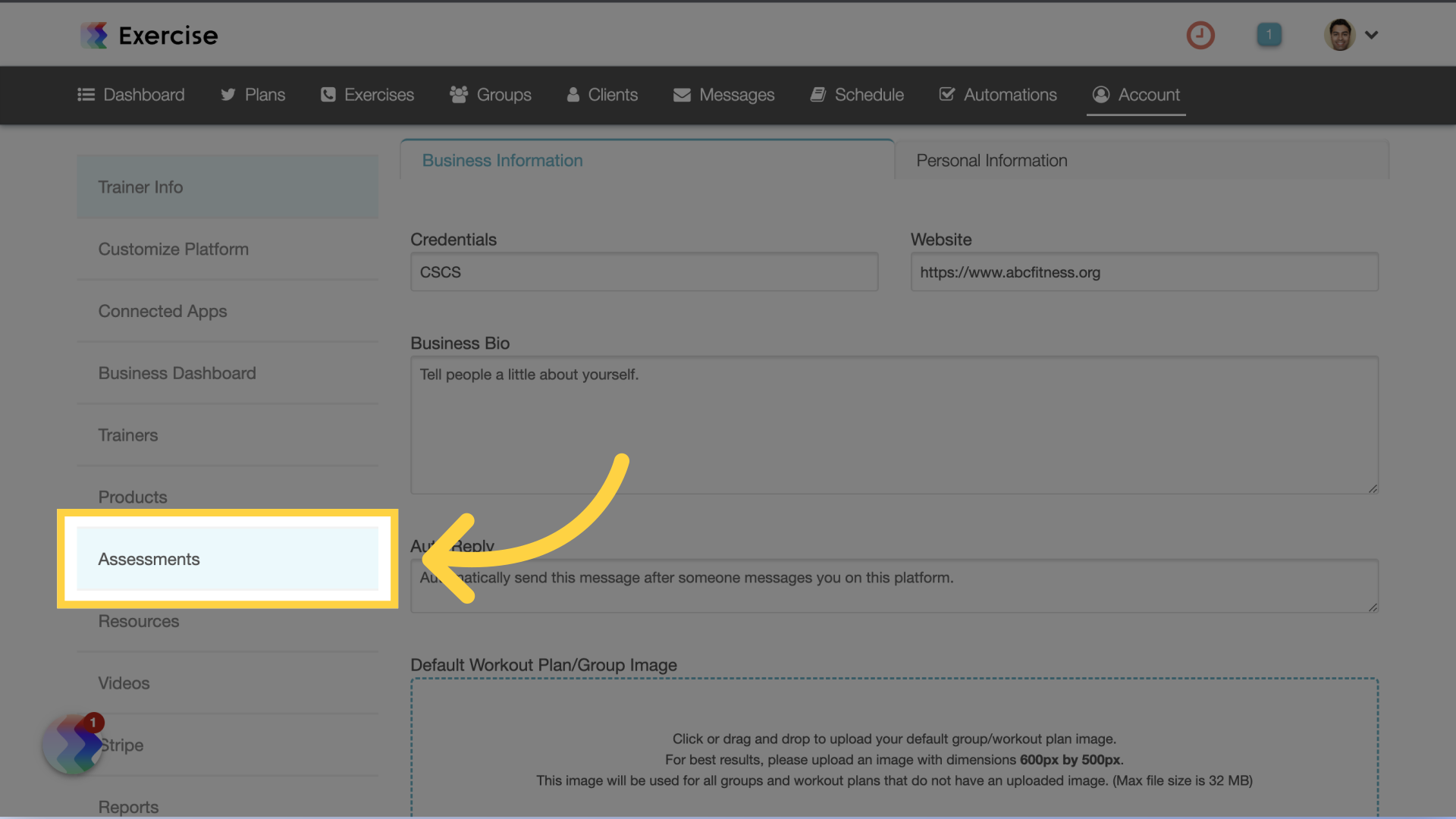Click the Automations navigation icon

click(946, 95)
